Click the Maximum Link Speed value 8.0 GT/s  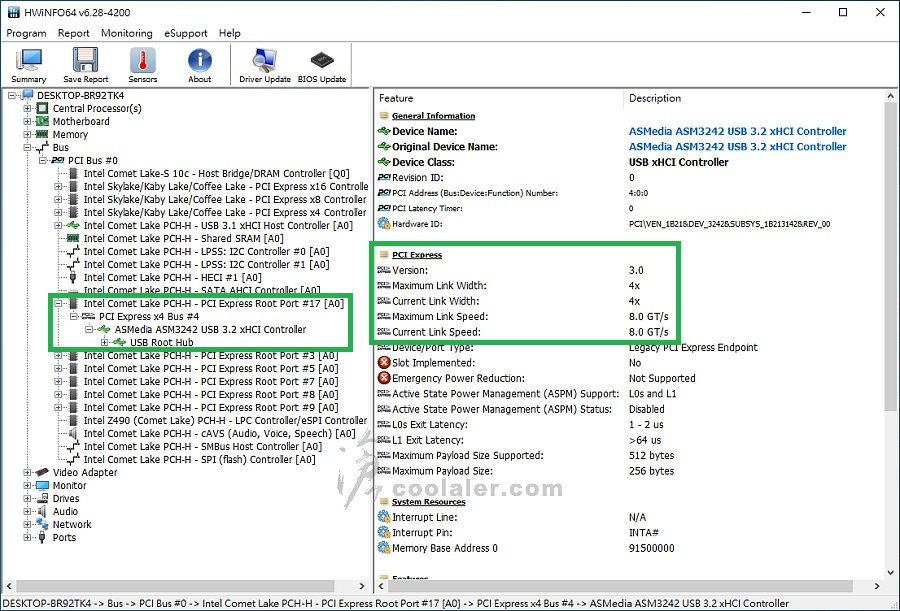coord(649,316)
